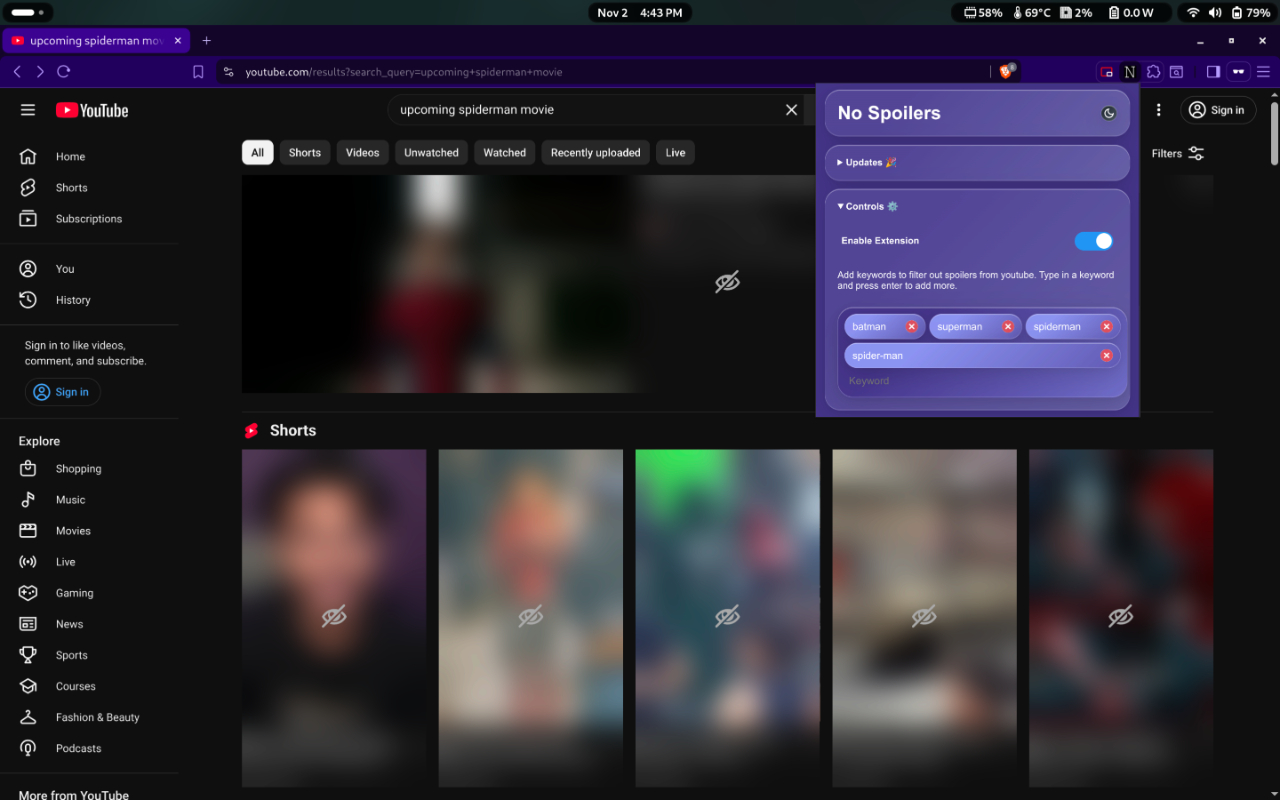Click Sign in at the top right
The height and width of the screenshot is (800, 1280).
(1218, 110)
